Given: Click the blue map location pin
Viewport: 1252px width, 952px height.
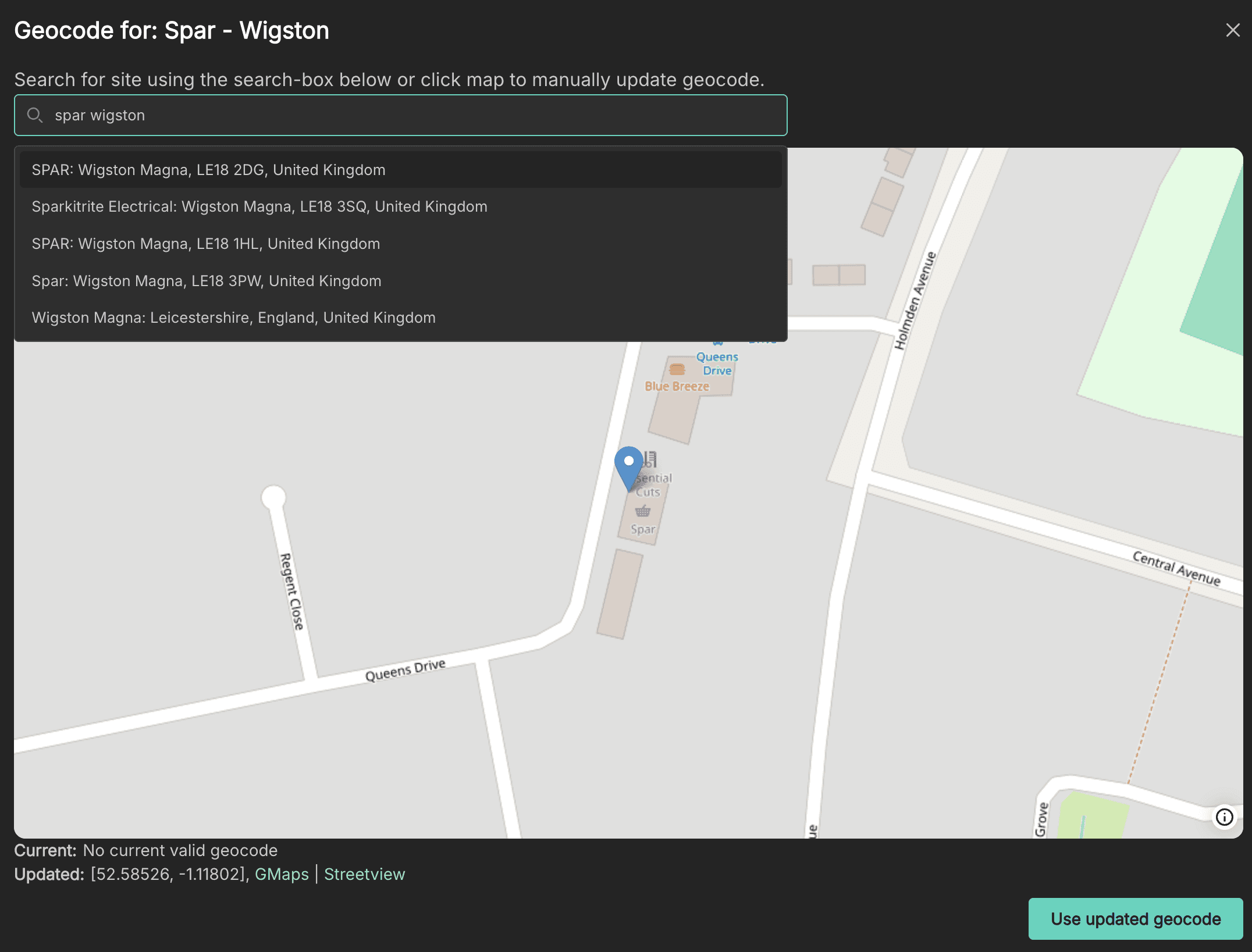Looking at the screenshot, I should click(629, 469).
